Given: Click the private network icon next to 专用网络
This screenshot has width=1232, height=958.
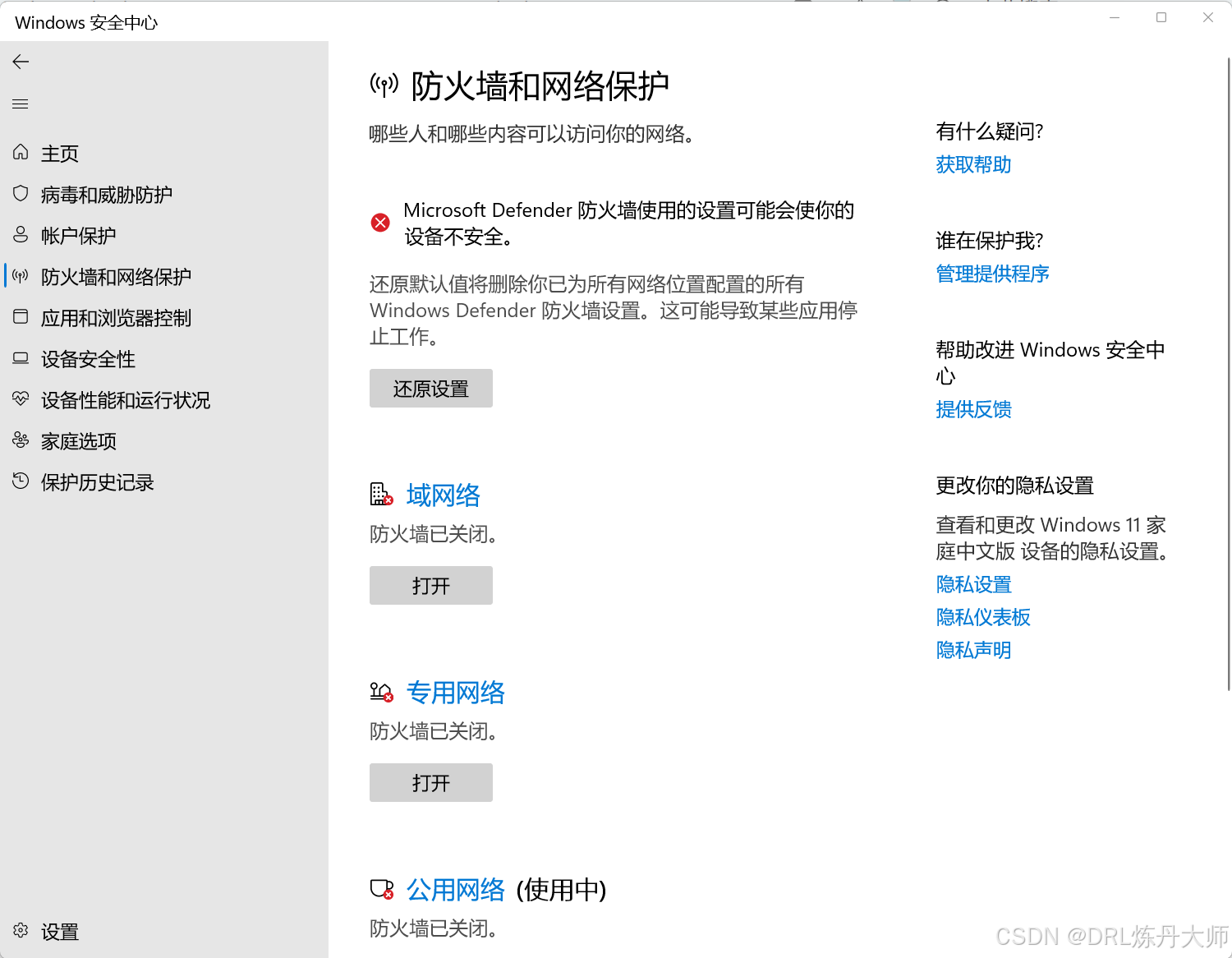Looking at the screenshot, I should tap(381, 692).
